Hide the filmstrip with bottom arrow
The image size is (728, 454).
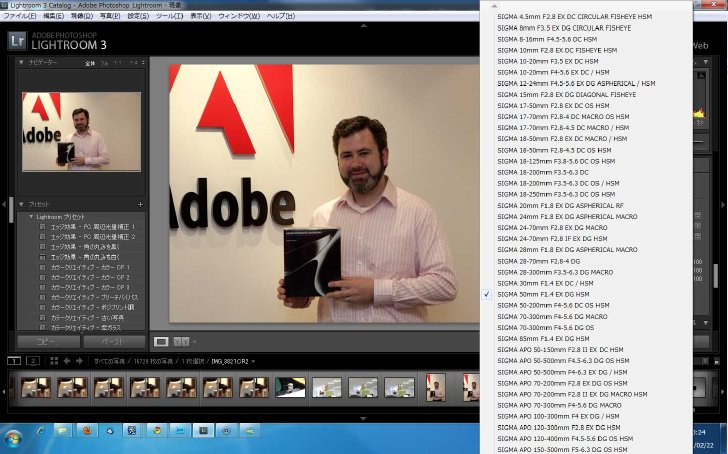pos(364,418)
